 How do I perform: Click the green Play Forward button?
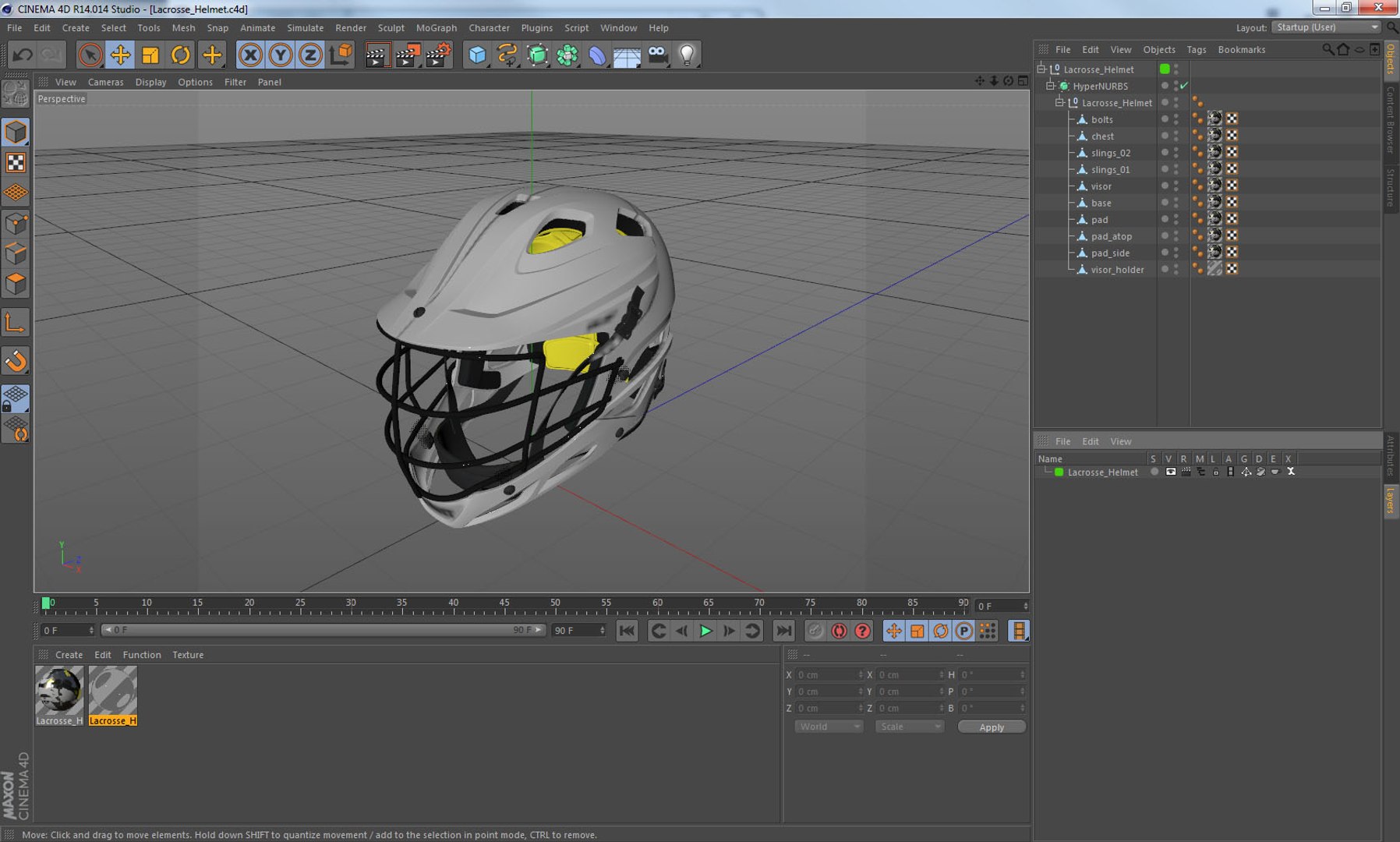click(705, 631)
